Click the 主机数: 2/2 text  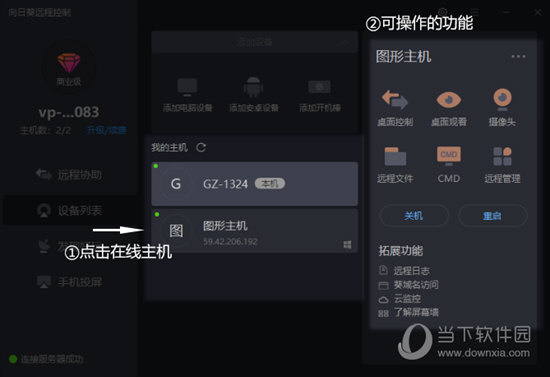[45, 131]
